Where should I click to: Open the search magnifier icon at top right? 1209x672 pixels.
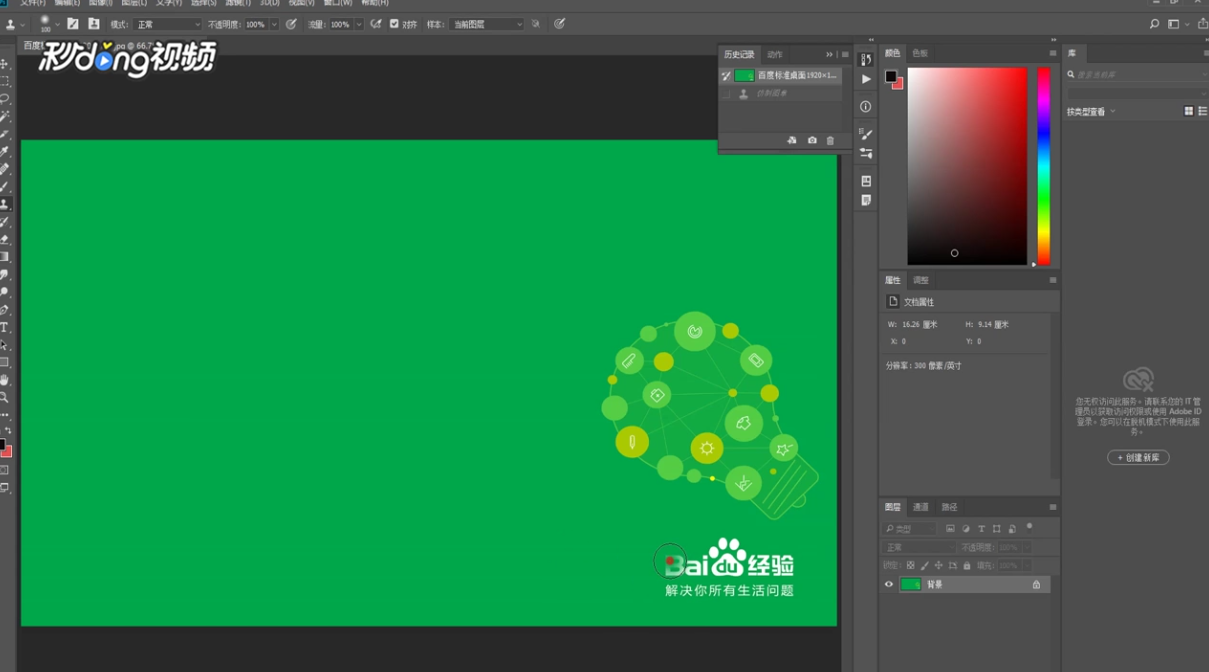[1154, 24]
